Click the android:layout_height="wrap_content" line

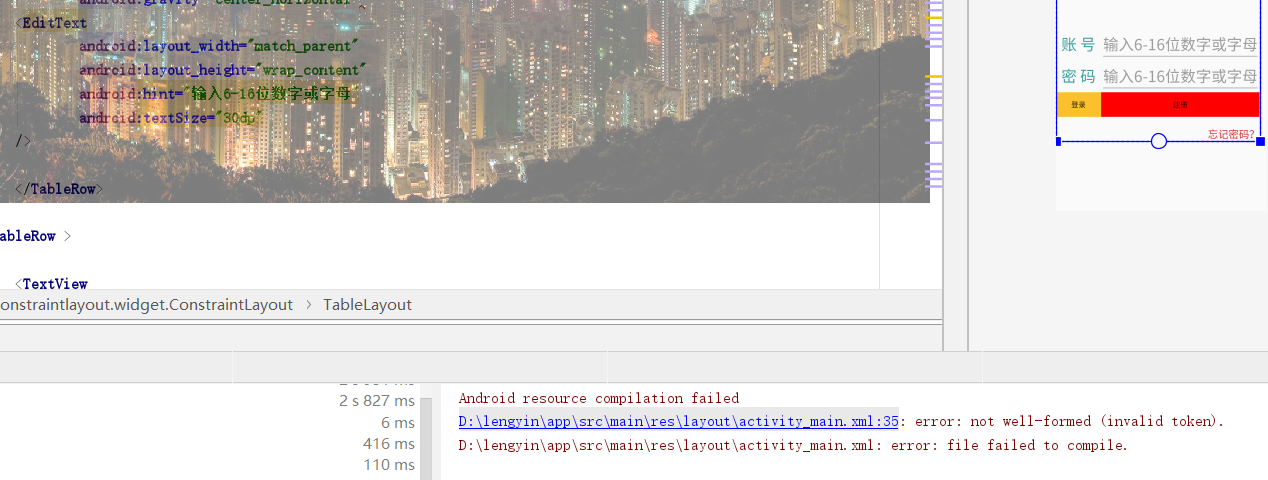(223, 70)
